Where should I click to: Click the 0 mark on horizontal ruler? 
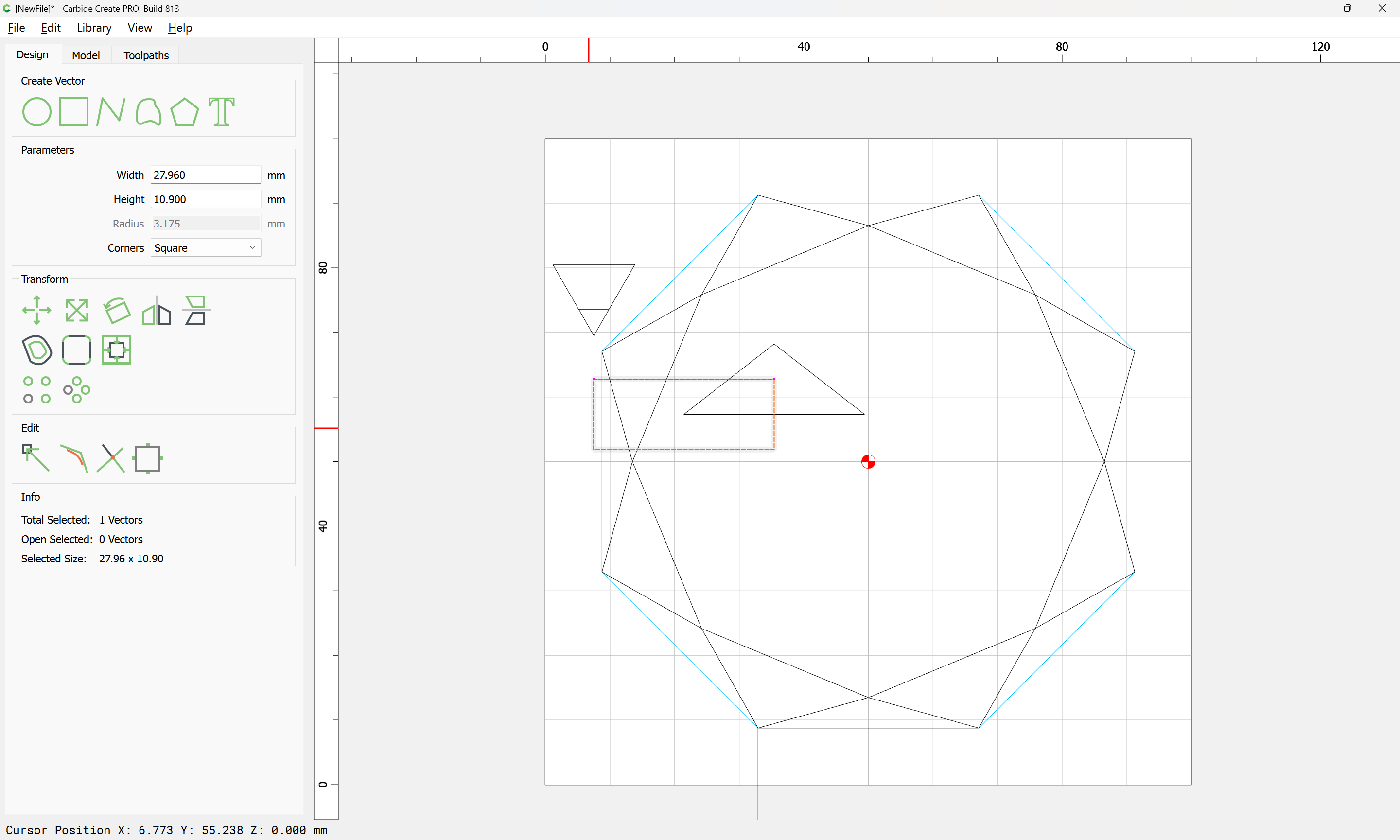(545, 46)
